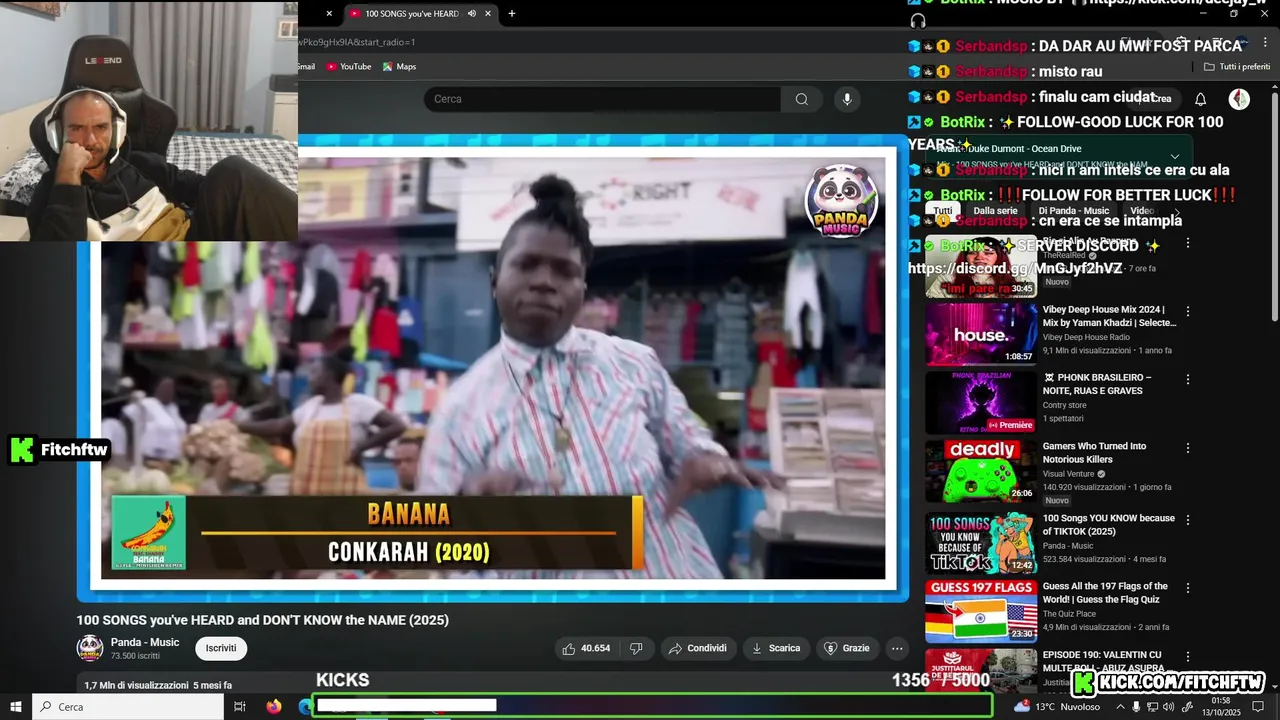Image resolution: width=1280 pixels, height=720 pixels.
Task: Expand the Duke Dumont playlist panel chevron
Action: pos(1175,156)
